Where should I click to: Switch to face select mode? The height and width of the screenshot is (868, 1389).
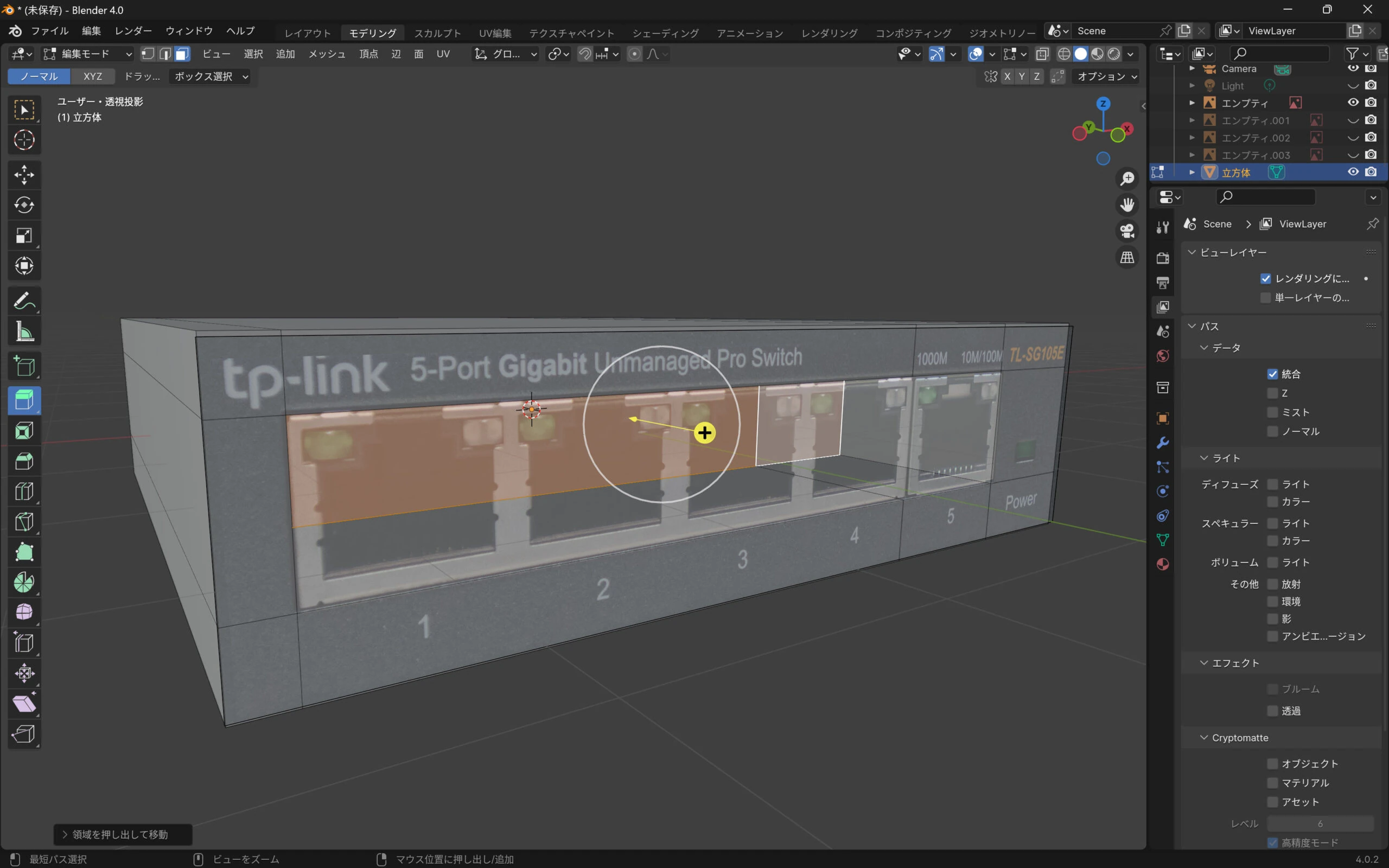point(182,54)
